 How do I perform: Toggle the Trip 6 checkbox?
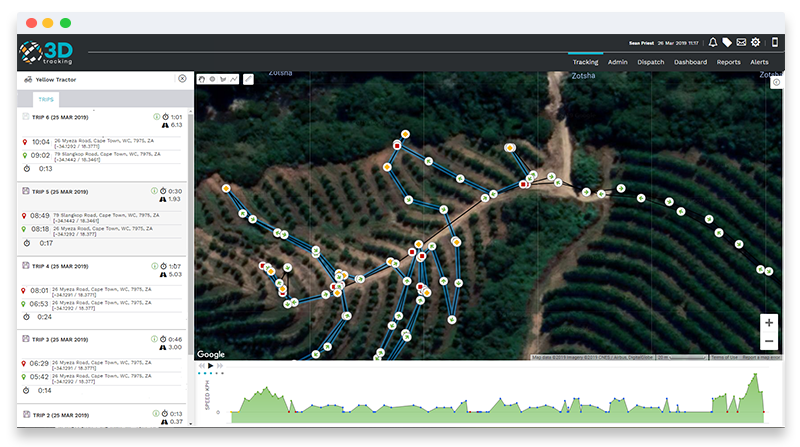coord(26,117)
